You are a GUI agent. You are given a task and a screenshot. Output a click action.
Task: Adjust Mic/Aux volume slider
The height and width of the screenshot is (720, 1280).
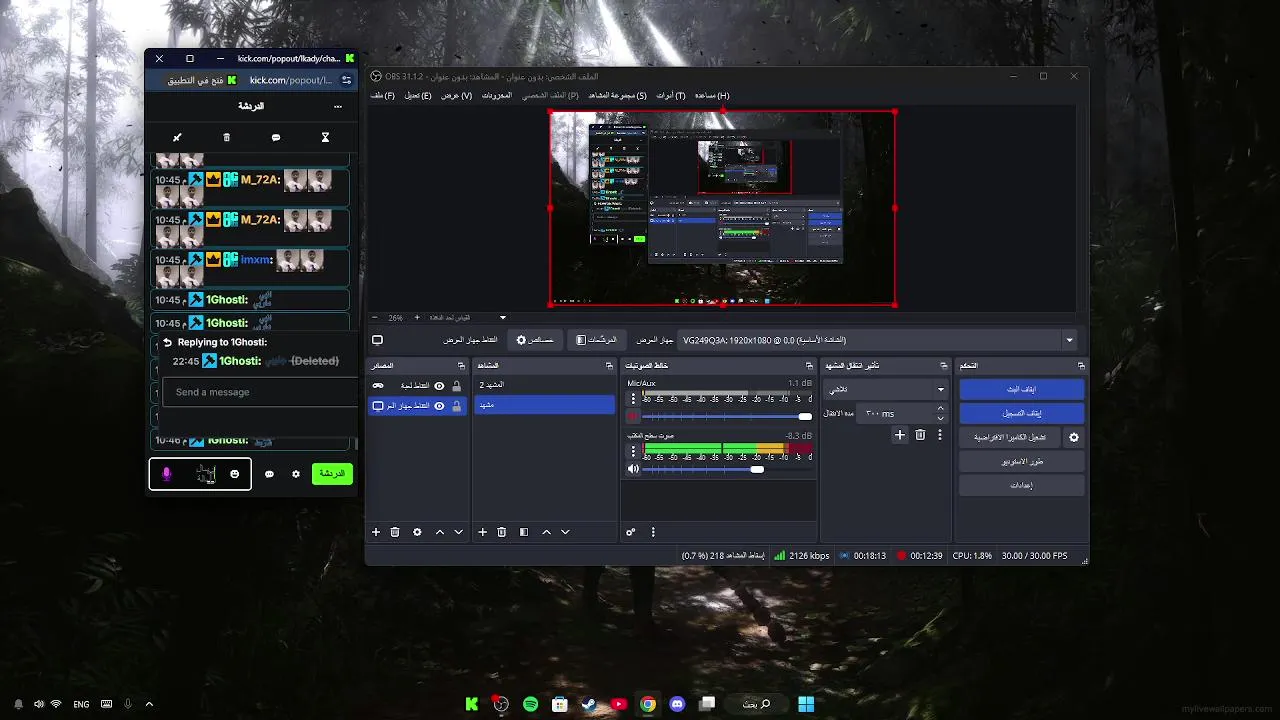pos(727,416)
